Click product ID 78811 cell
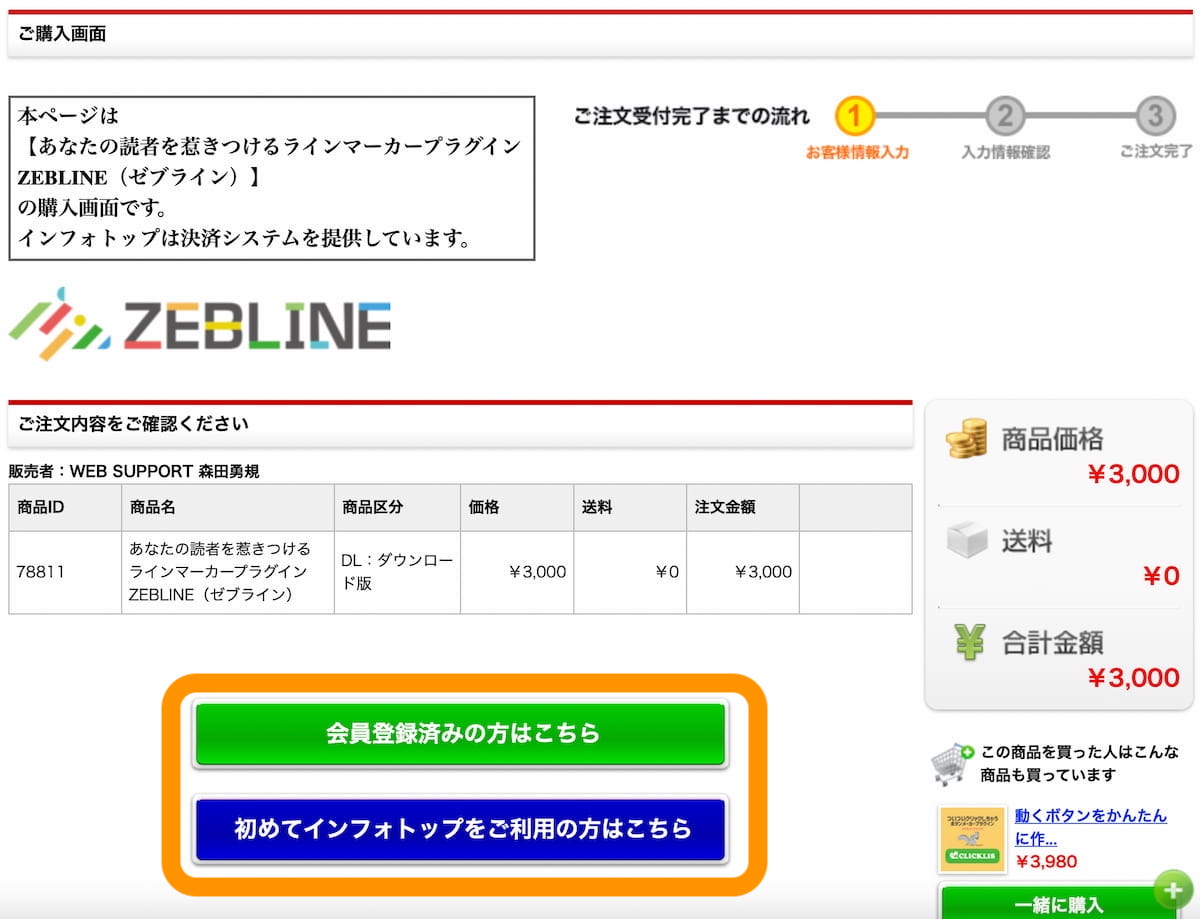Viewport: 1200px width, 919px height. (40, 572)
